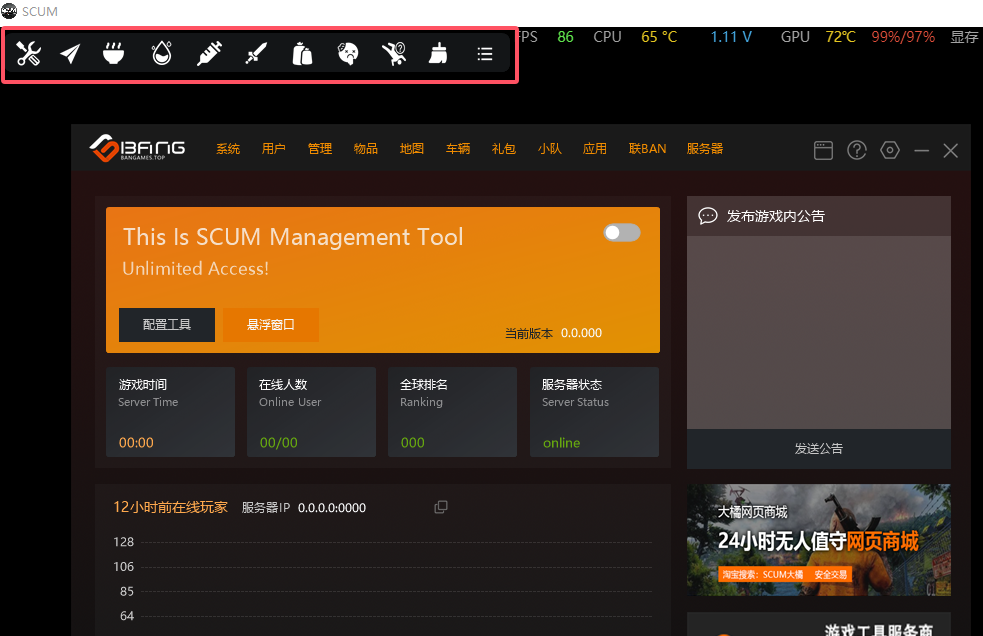Click the sword icon in floating toolbar
The height and width of the screenshot is (636, 983).
click(x=256, y=54)
